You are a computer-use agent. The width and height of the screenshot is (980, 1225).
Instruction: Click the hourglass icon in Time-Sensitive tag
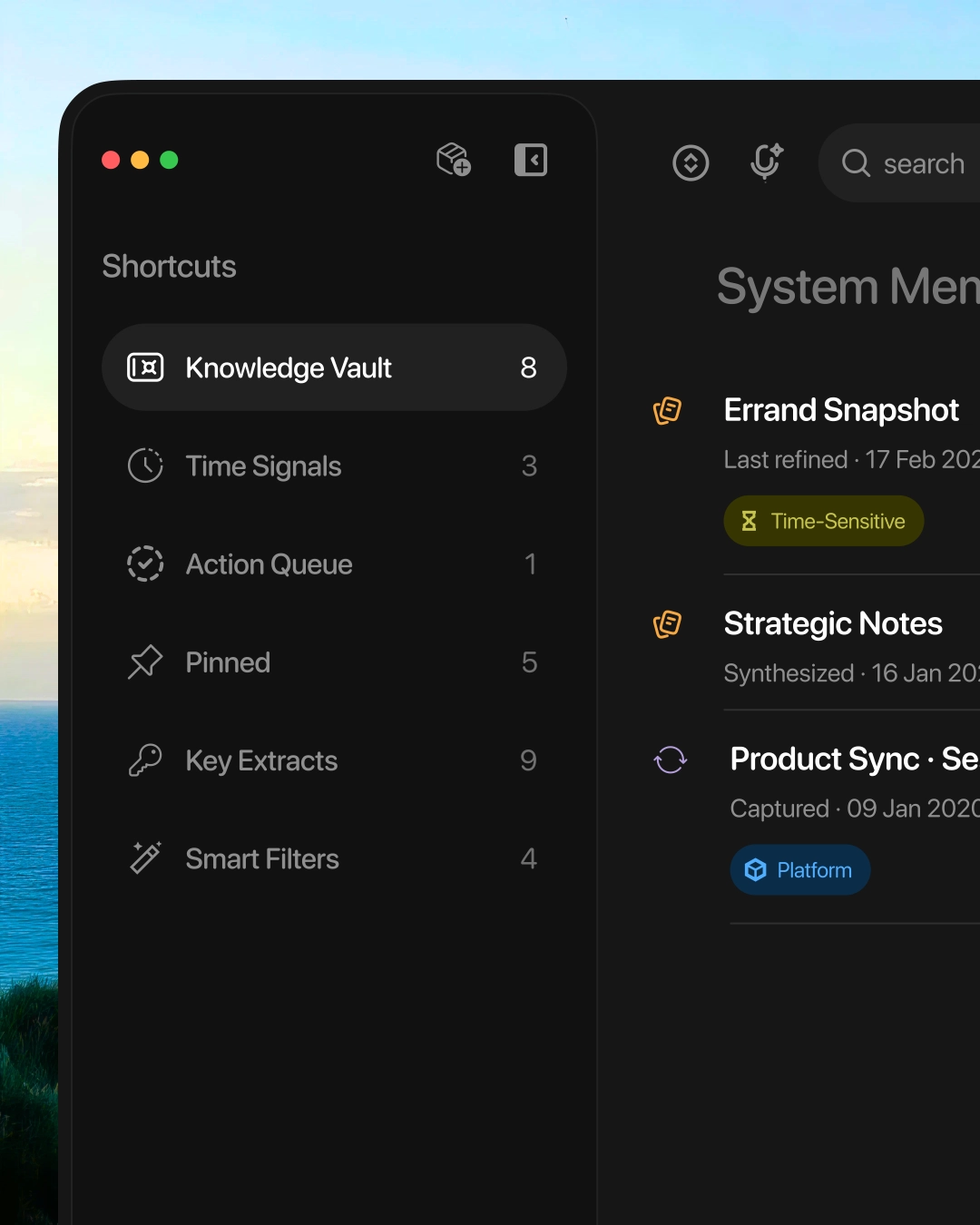749,521
